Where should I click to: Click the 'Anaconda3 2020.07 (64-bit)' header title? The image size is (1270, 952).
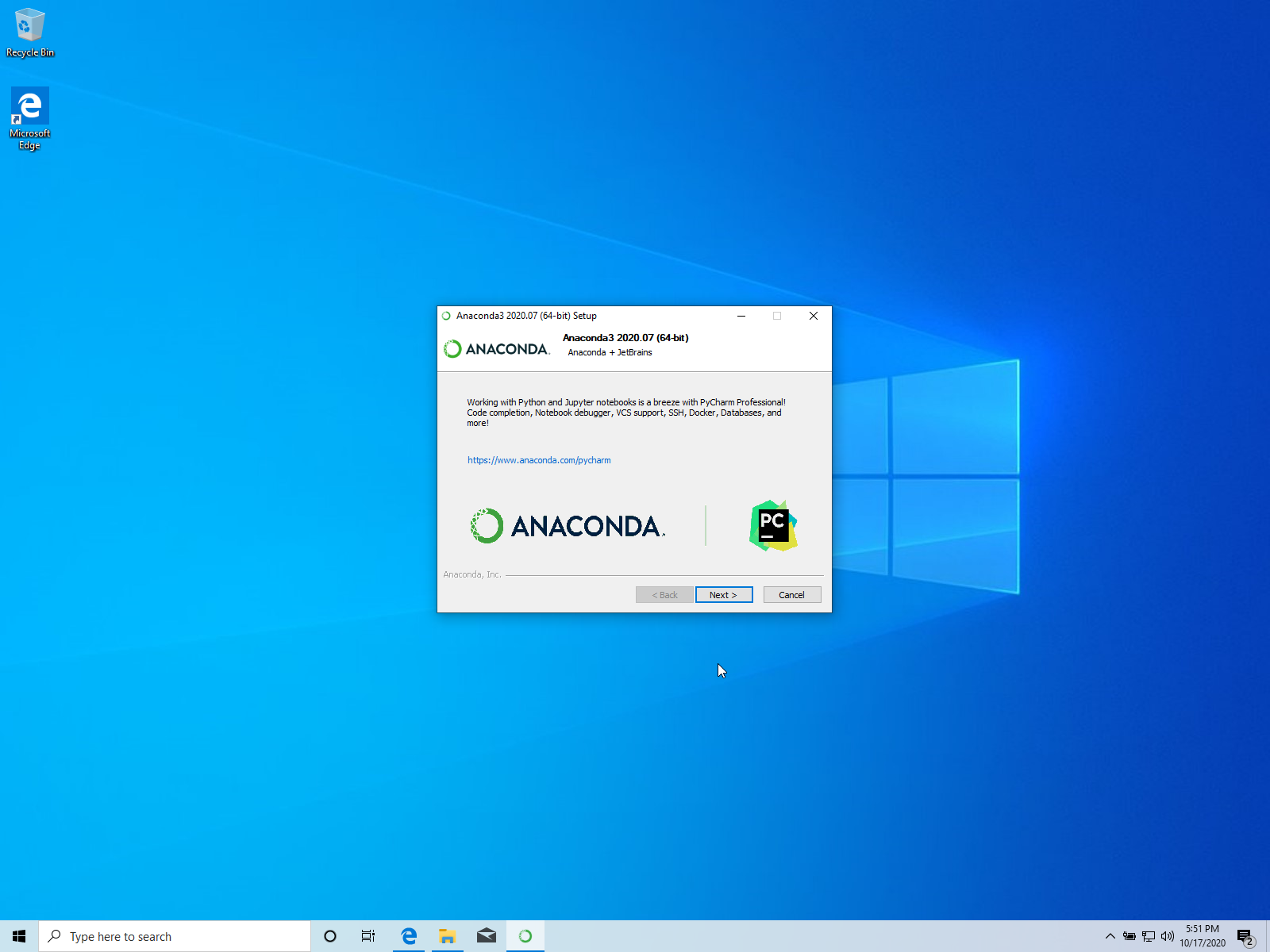tap(625, 338)
